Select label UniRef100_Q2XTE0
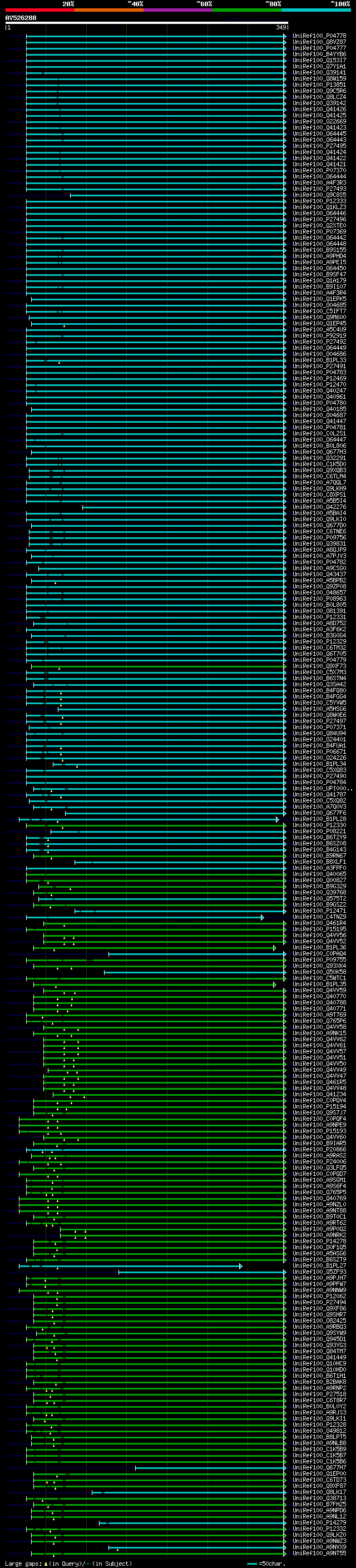This screenshot has width=356, height=1568. (319, 225)
